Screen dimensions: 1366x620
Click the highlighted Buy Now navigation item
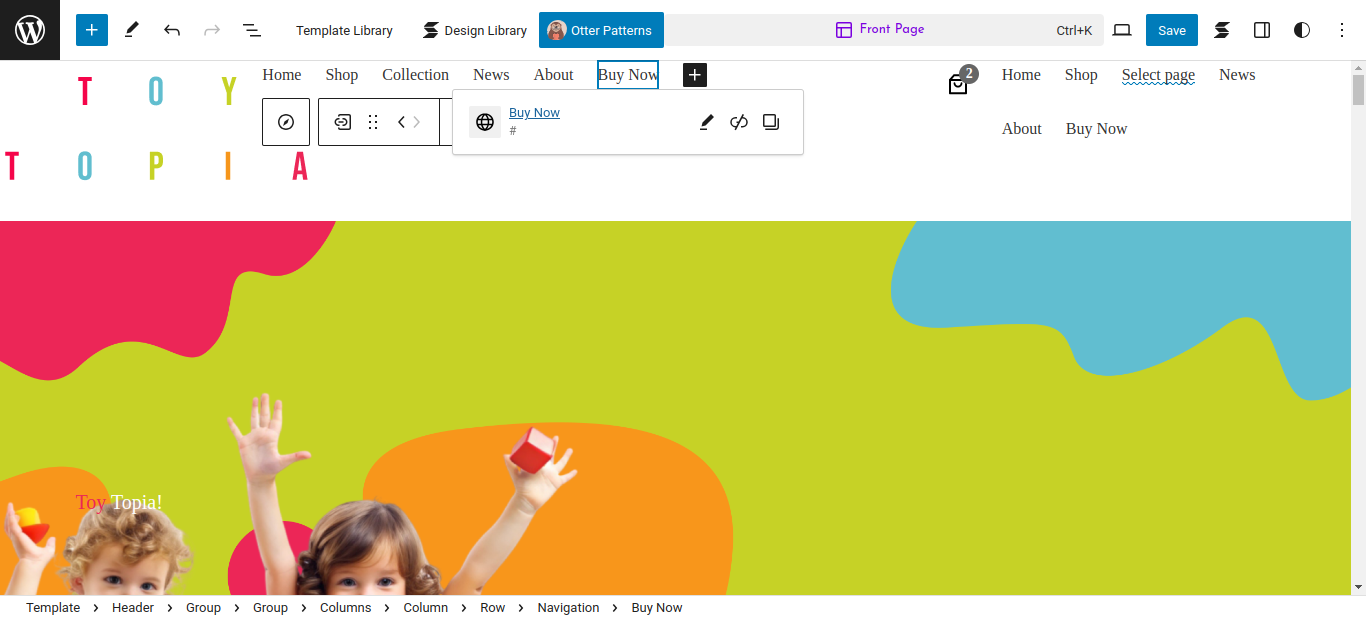(628, 75)
